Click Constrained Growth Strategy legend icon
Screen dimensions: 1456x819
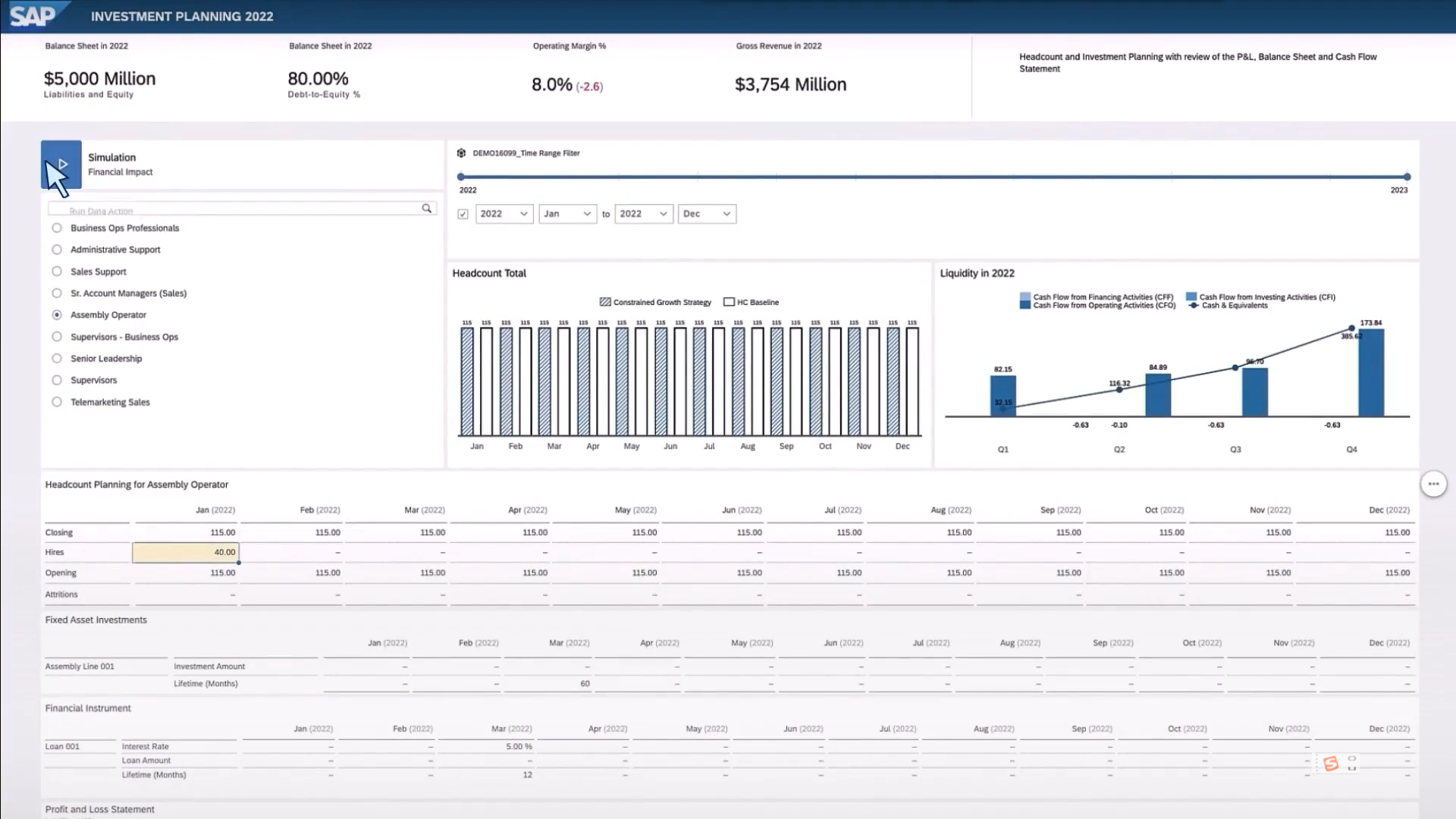(x=605, y=302)
